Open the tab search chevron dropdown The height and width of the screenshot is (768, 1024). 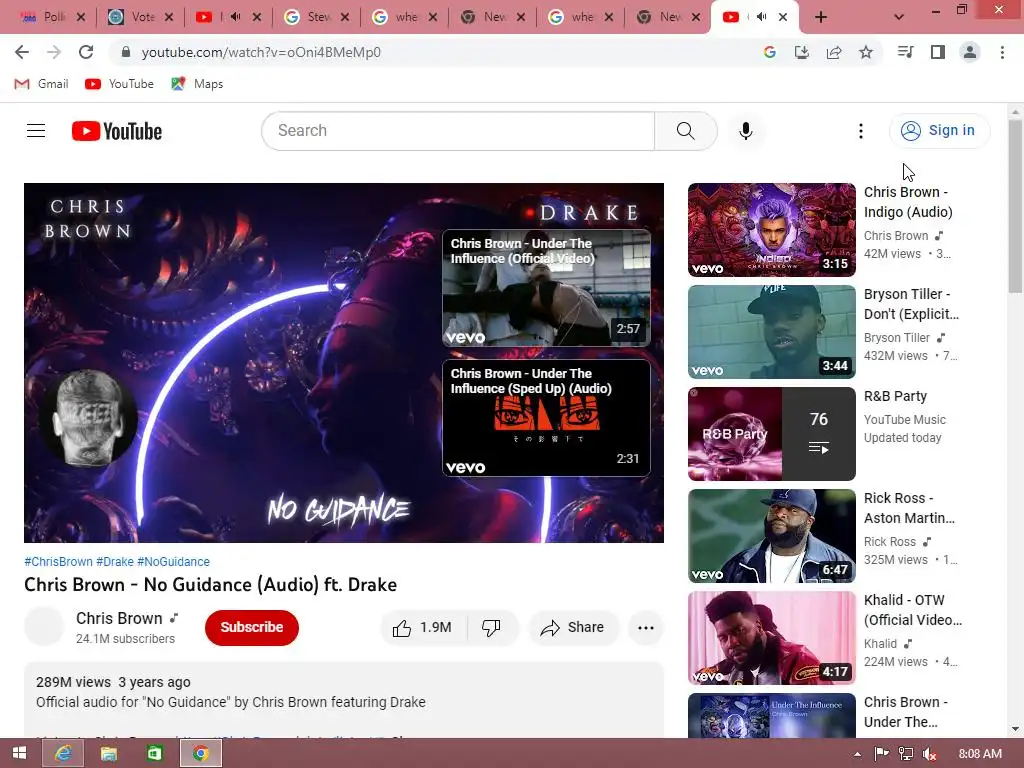pos(899,17)
